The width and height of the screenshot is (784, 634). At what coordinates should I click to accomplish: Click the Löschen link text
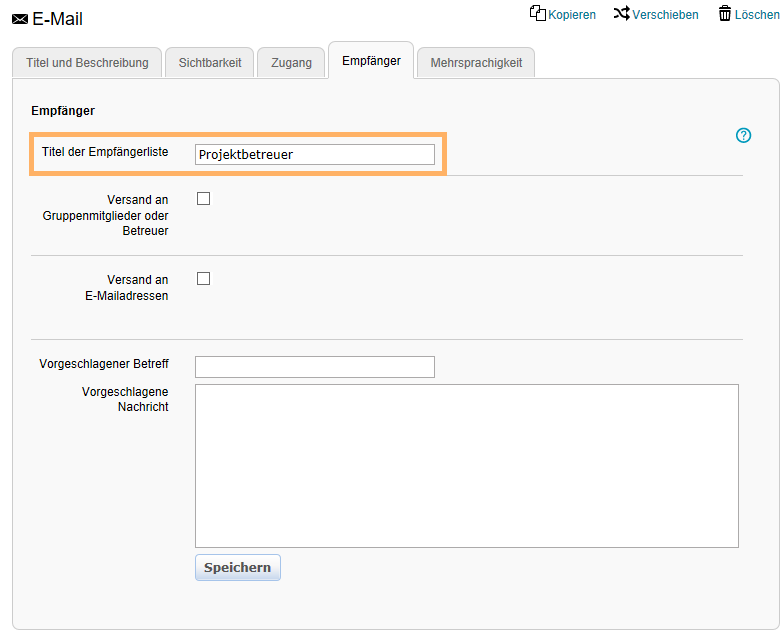tap(757, 15)
